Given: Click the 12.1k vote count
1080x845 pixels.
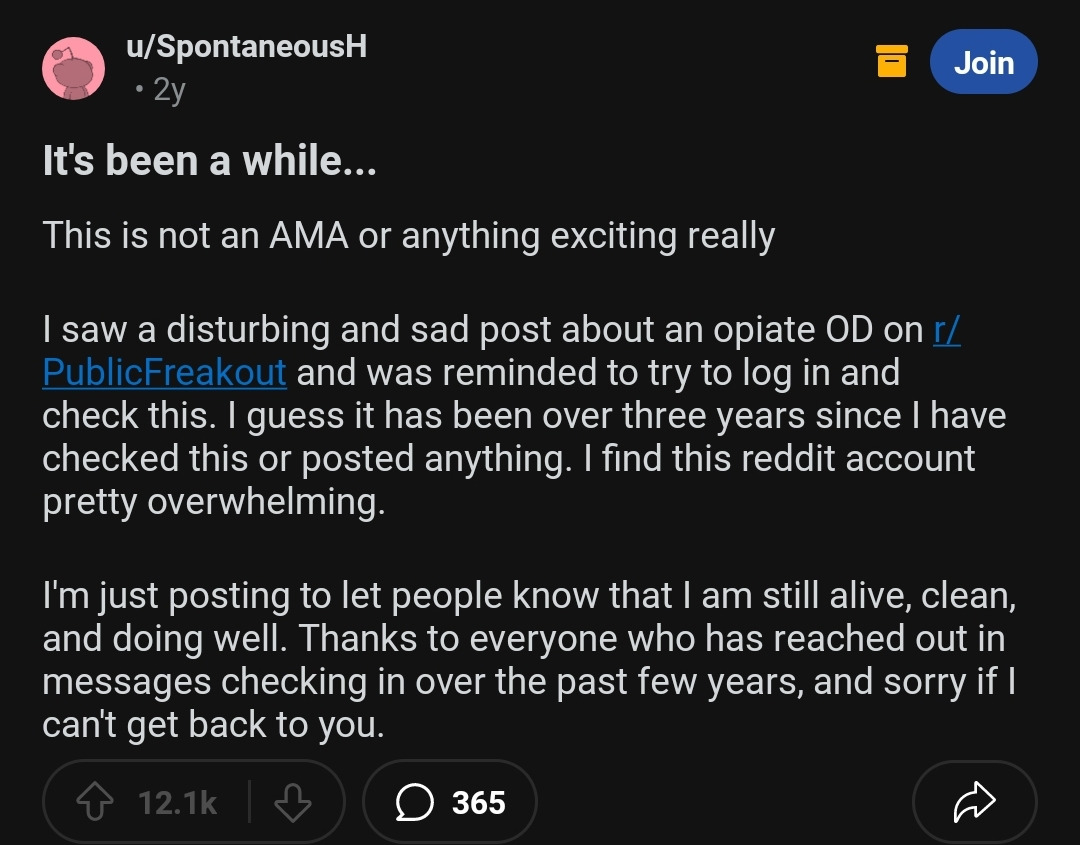Looking at the screenshot, I should pyautogui.click(x=178, y=802).
